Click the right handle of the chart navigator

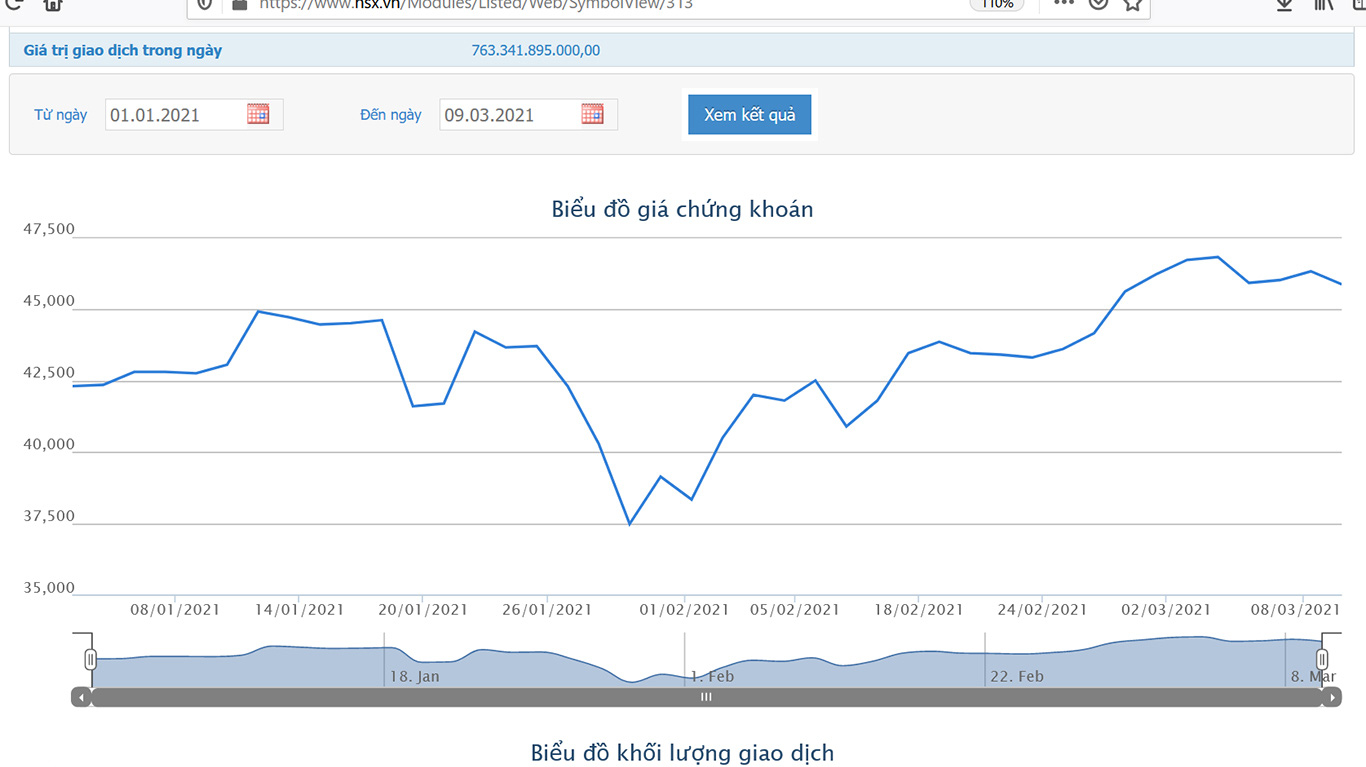[x=1322, y=659]
